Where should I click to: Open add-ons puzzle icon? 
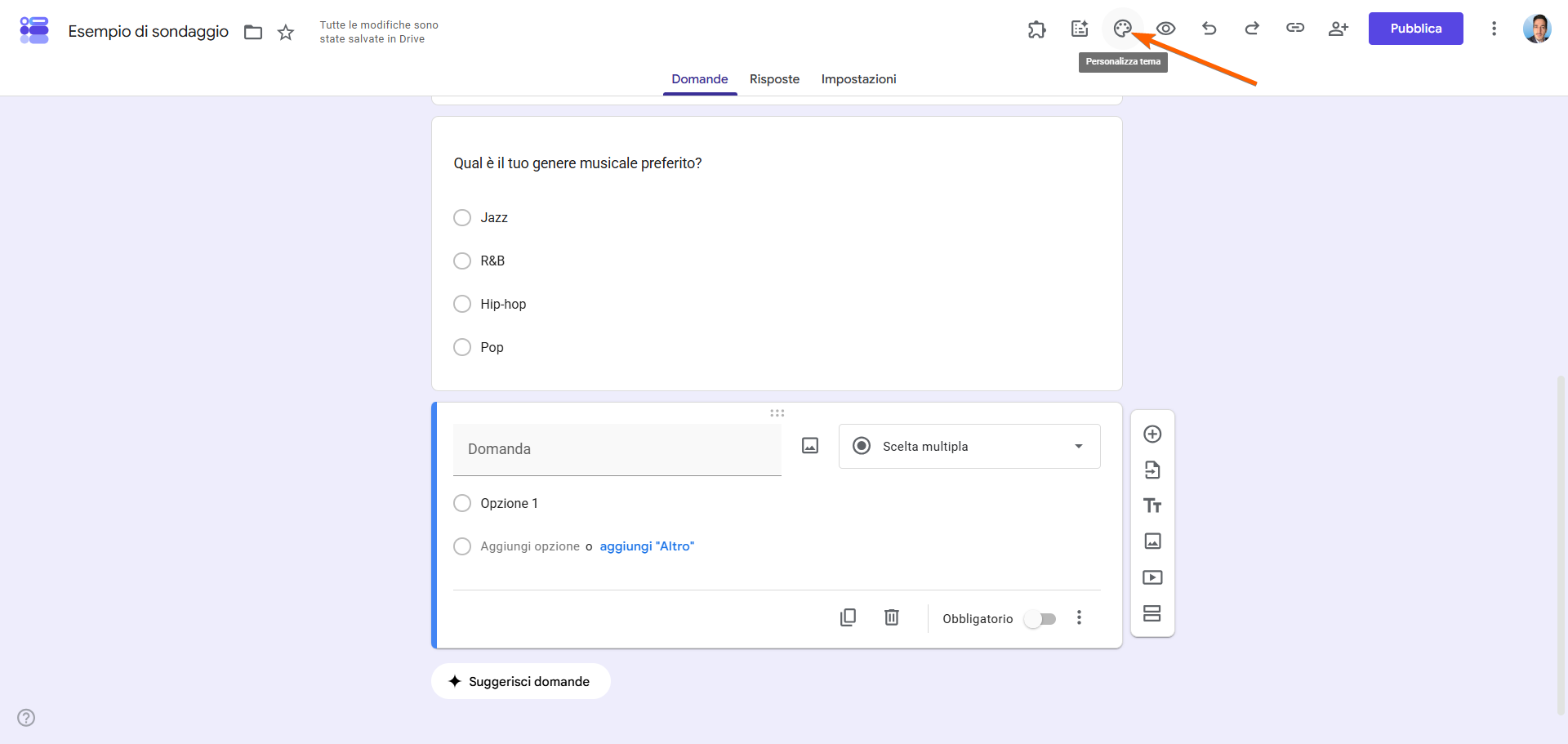coord(1037,29)
